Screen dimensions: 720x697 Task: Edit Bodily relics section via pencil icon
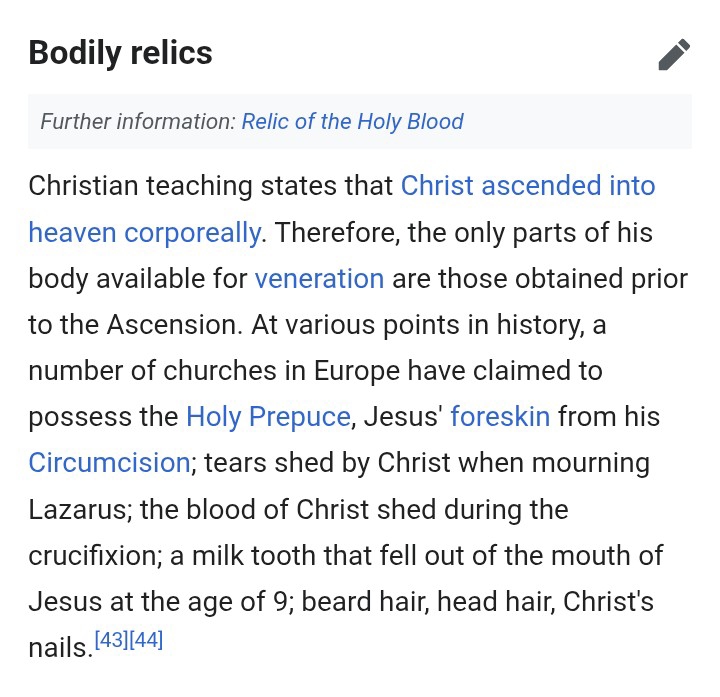point(674,55)
